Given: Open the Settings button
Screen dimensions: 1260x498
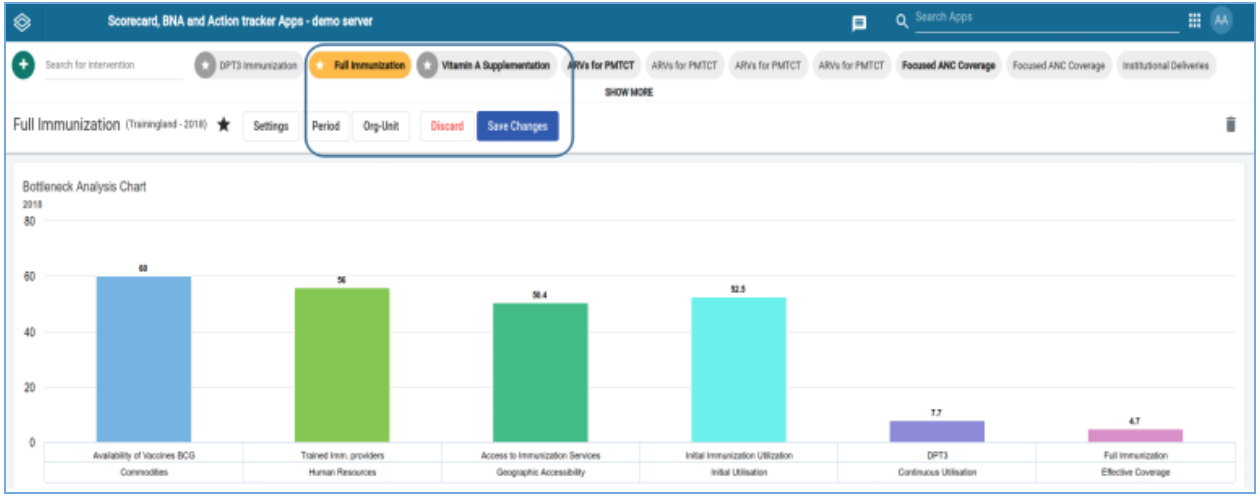Looking at the screenshot, I should pos(271,126).
